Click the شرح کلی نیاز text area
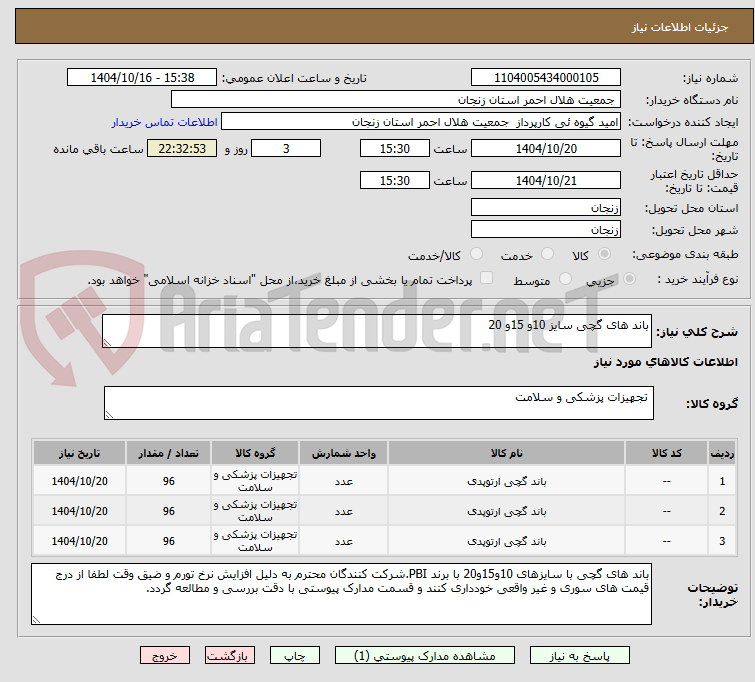The width and height of the screenshot is (755, 682). coord(377,331)
